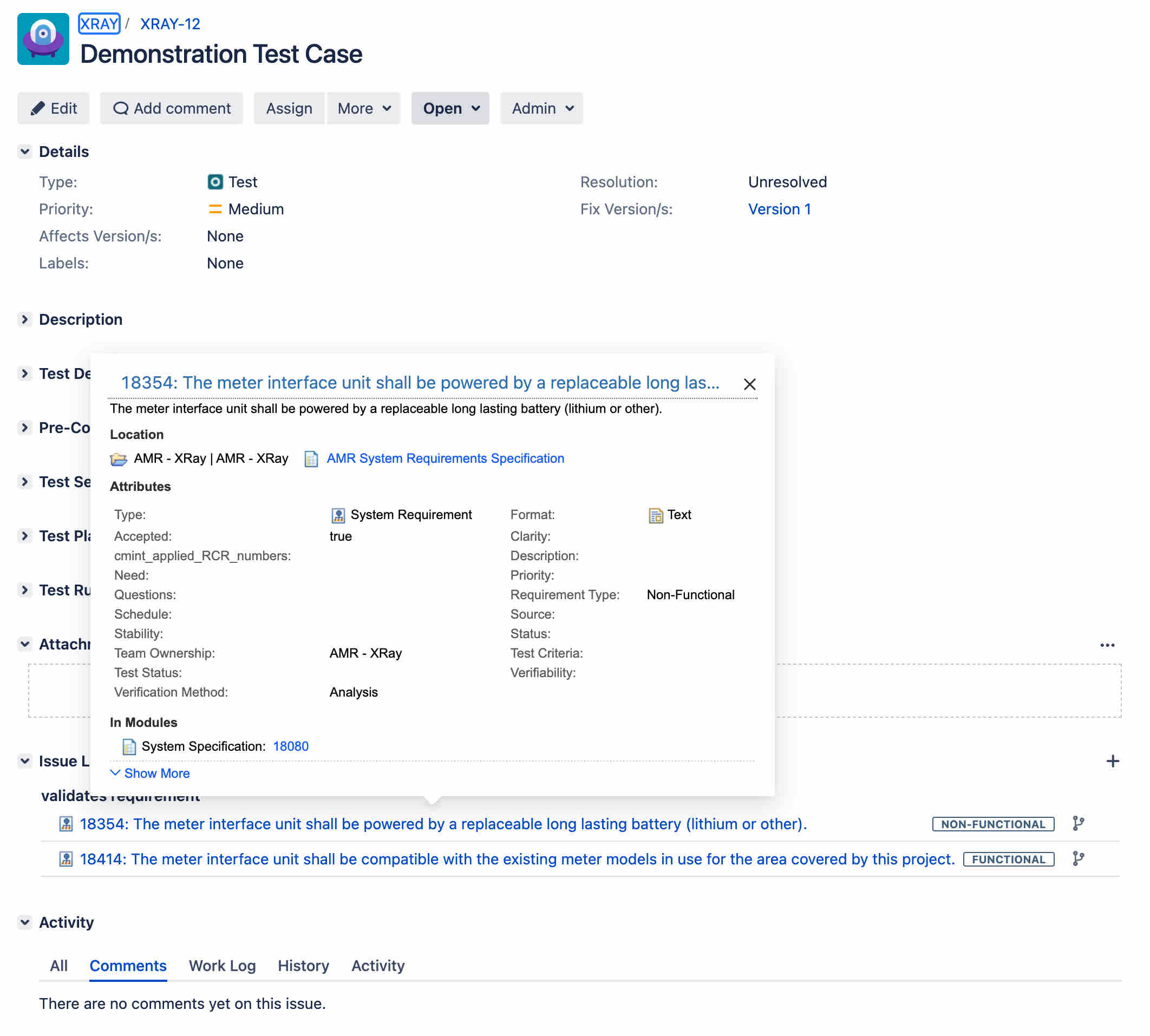The height and width of the screenshot is (1036, 1150).
Task: Open the Attachments three-dots options menu
Action: [1107, 645]
